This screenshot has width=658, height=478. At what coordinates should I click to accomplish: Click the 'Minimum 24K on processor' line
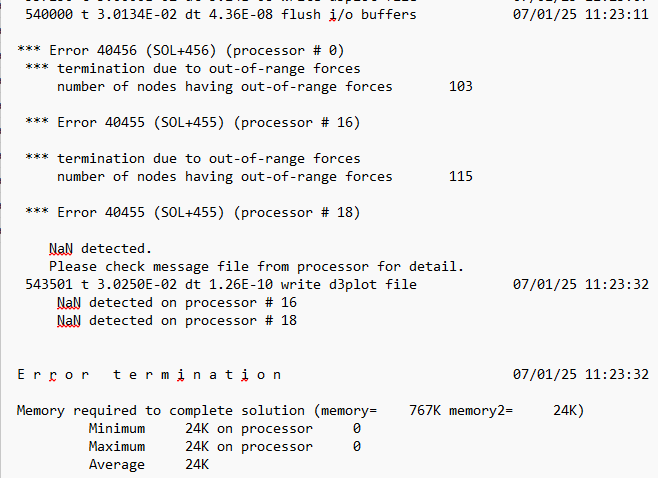(225, 428)
